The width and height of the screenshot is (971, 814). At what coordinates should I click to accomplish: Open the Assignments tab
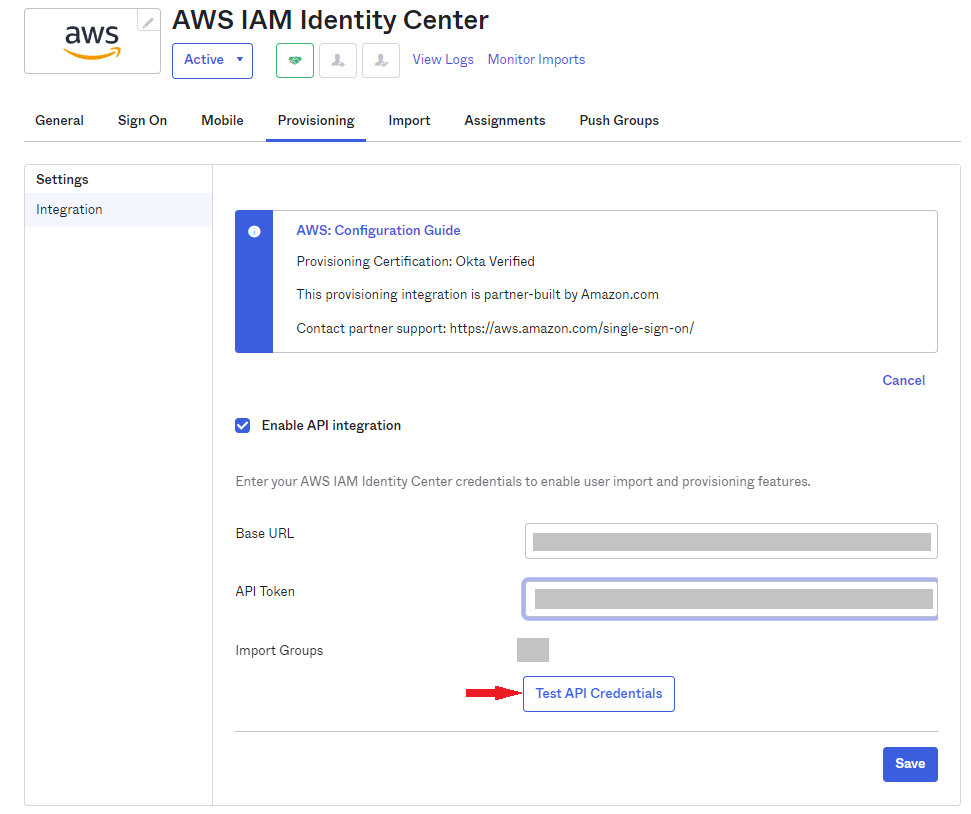pyautogui.click(x=504, y=121)
